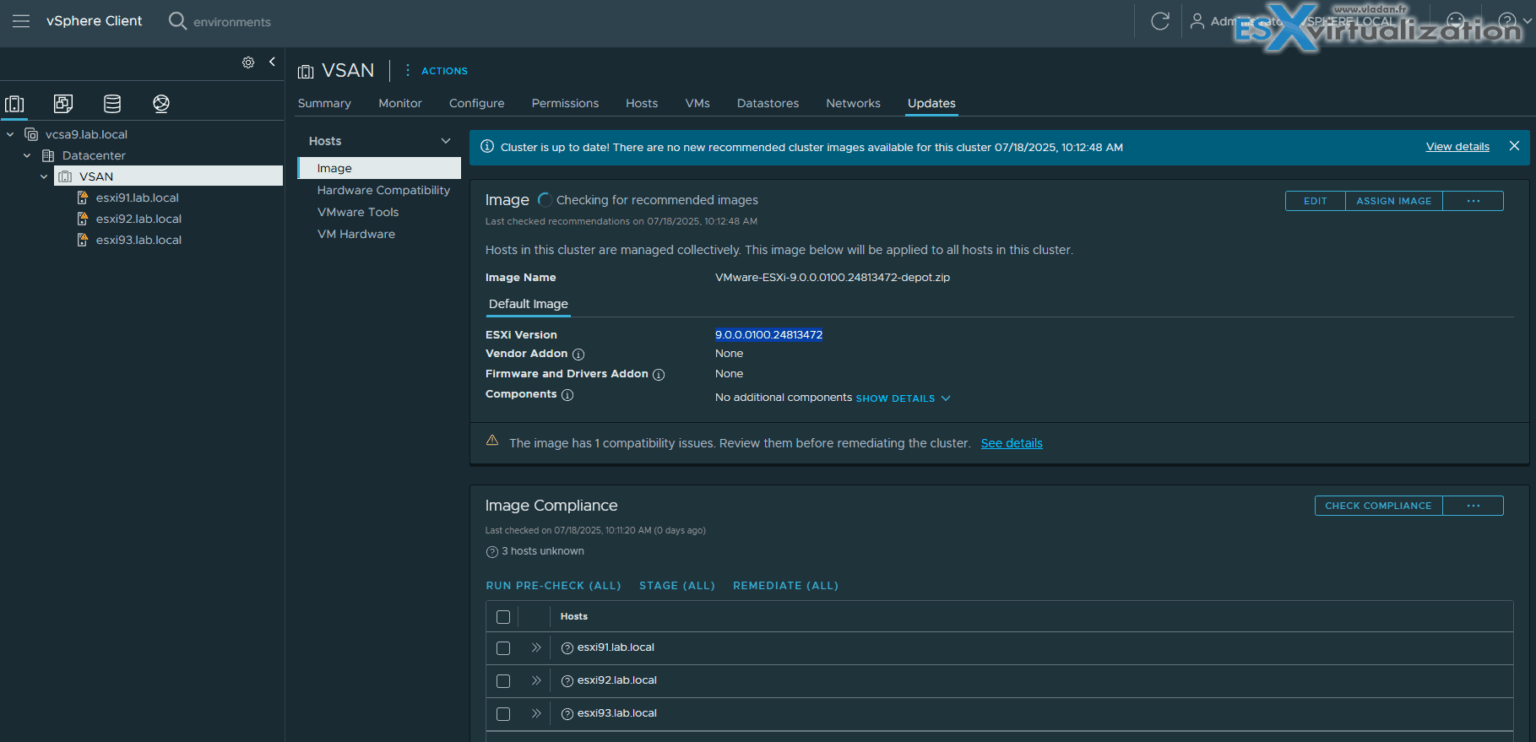Refresh the vSphere Client view
The image size is (1536, 742).
coord(1158,20)
